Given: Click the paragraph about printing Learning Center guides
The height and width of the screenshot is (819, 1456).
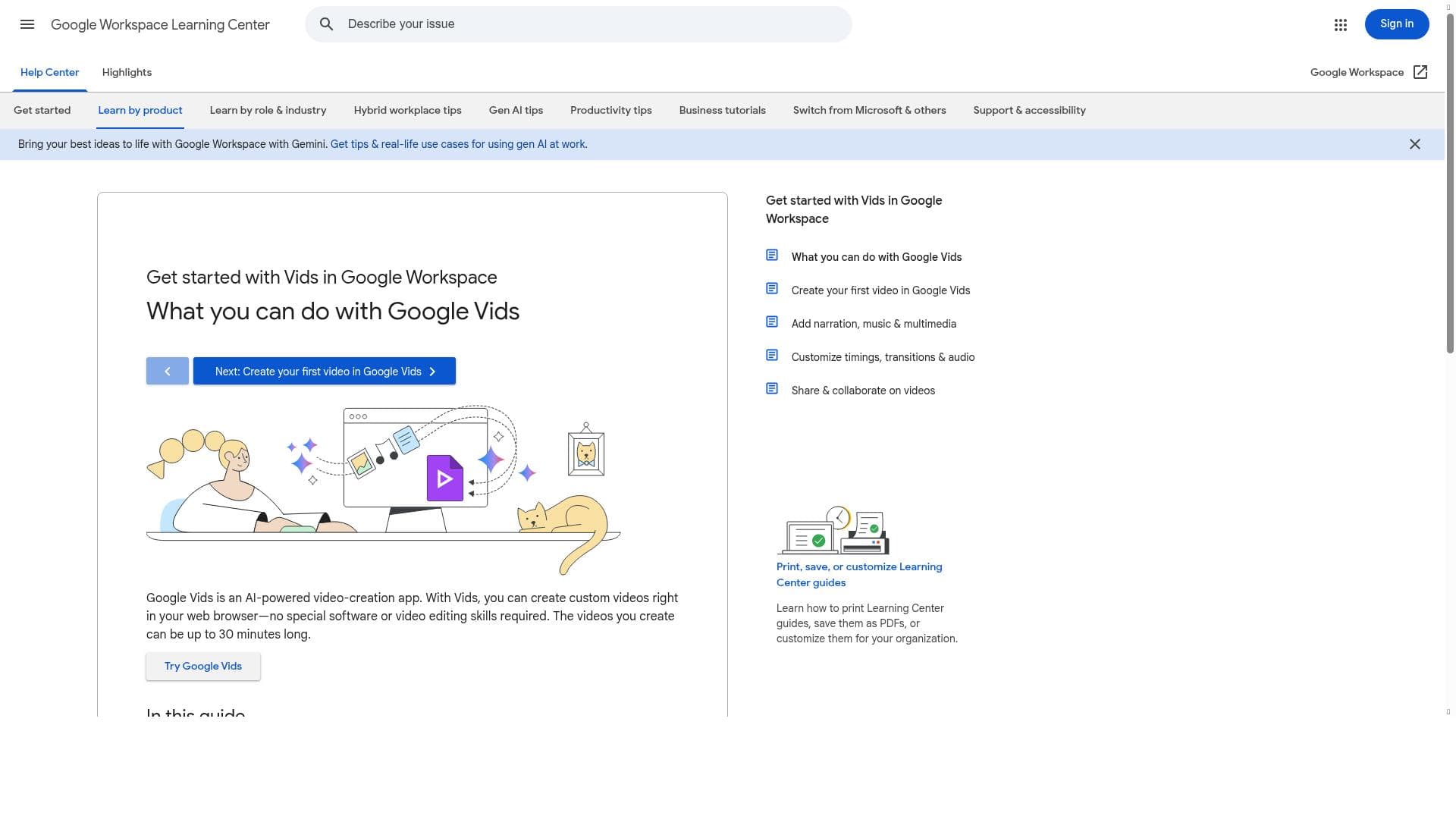Looking at the screenshot, I should pyautogui.click(x=867, y=623).
